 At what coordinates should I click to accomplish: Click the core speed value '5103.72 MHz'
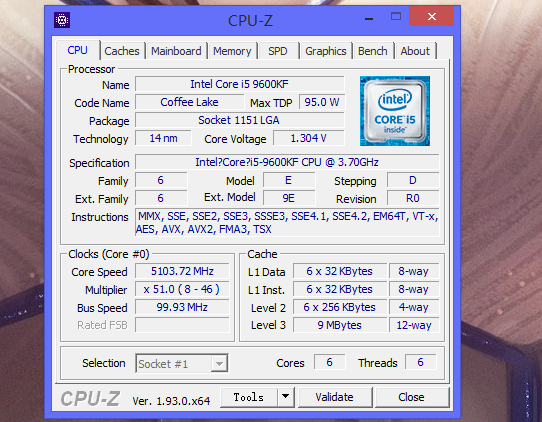[x=182, y=271]
